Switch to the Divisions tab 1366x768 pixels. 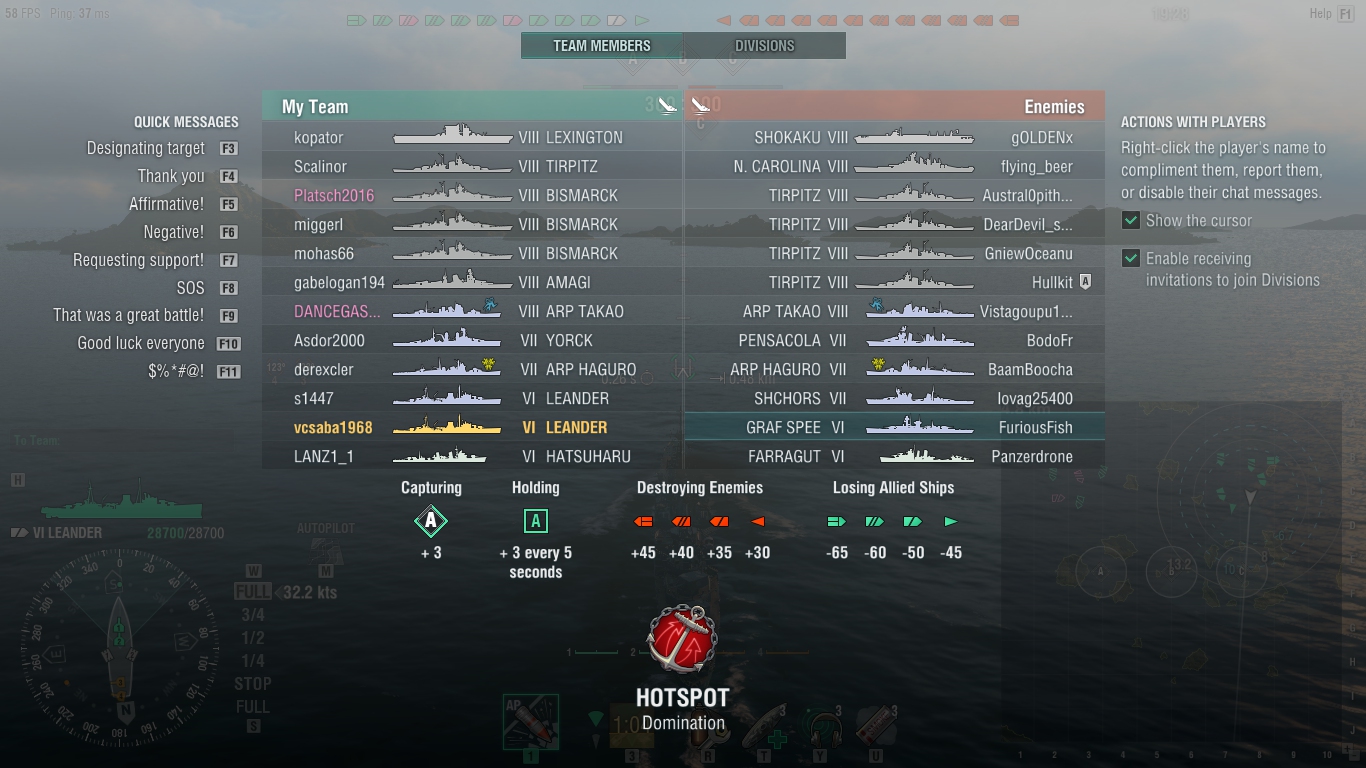765,46
